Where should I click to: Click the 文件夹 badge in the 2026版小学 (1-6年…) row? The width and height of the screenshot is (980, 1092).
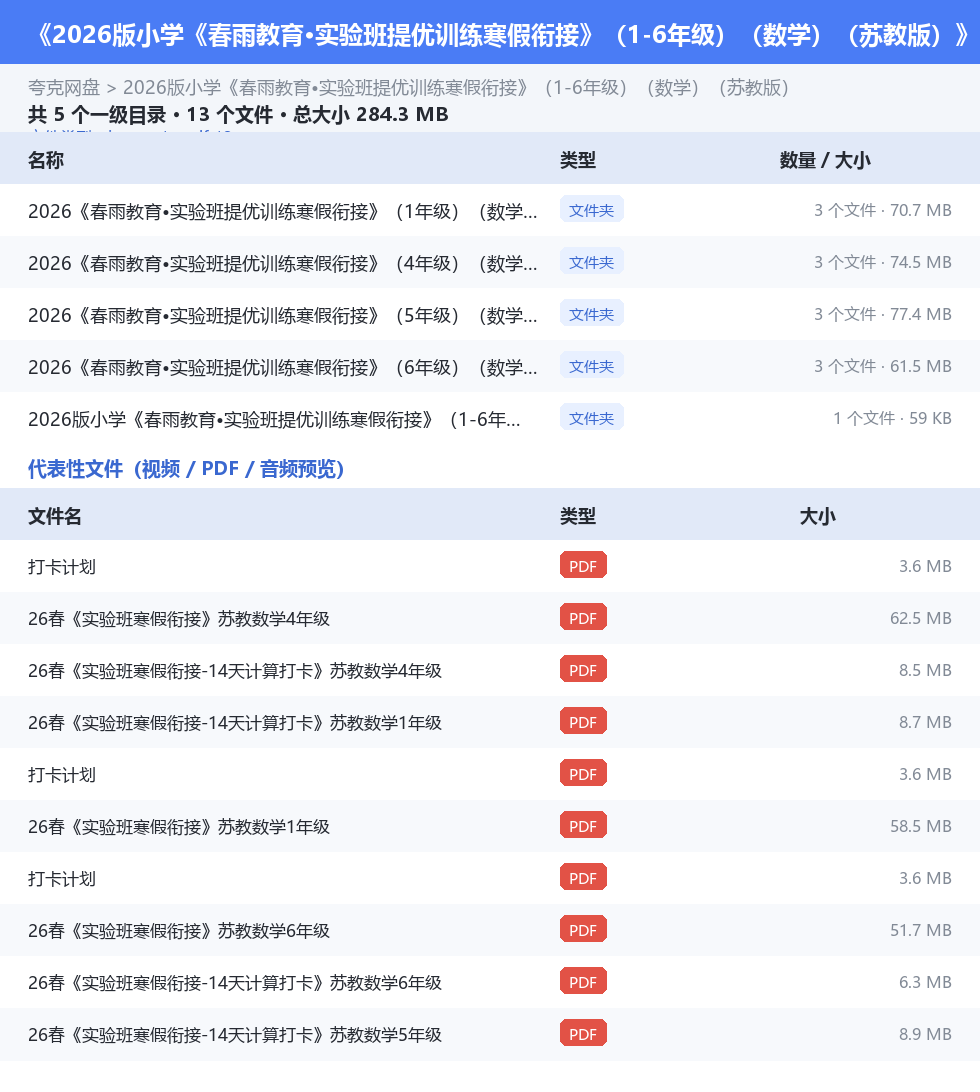pyautogui.click(x=591, y=418)
